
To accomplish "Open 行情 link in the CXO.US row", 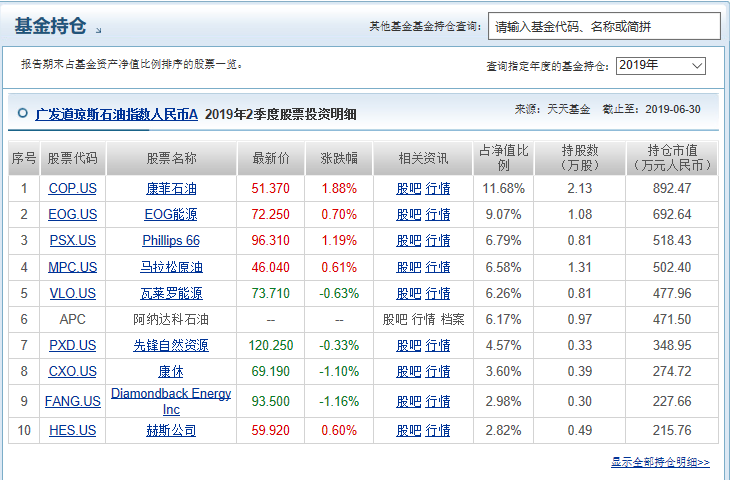I will click(x=438, y=372).
